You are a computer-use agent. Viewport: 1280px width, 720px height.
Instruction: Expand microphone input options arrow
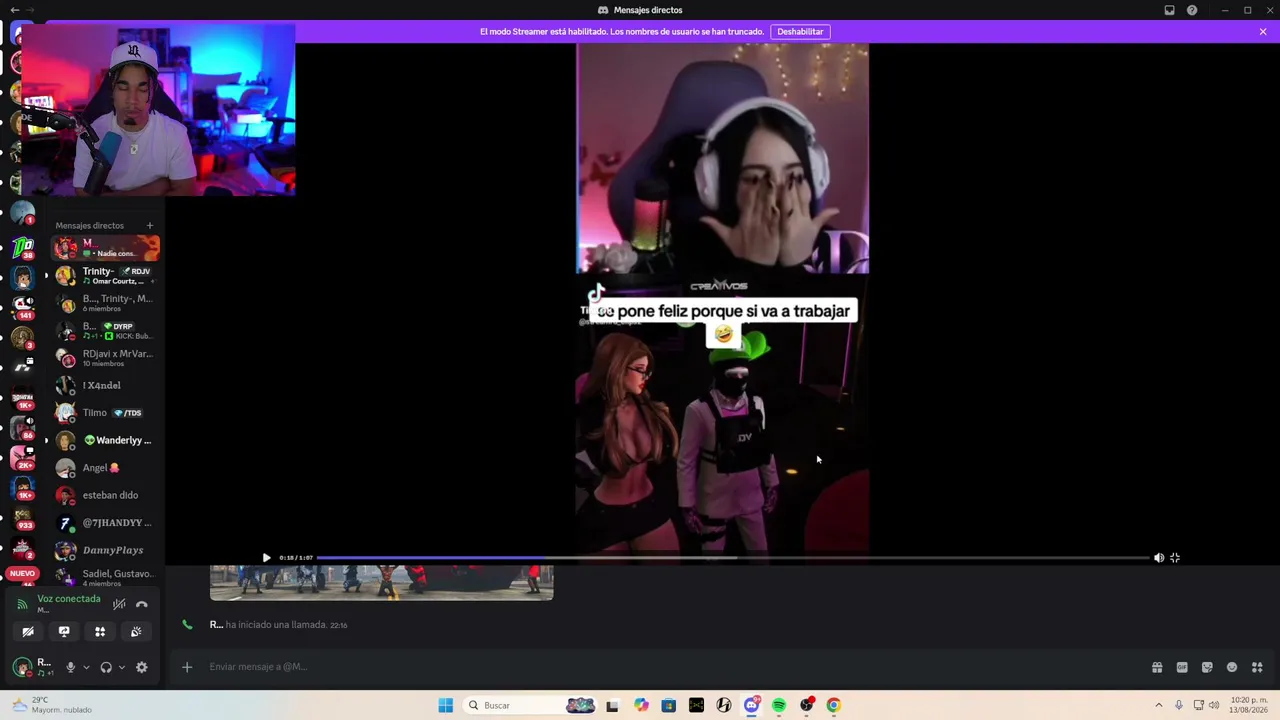[86, 667]
